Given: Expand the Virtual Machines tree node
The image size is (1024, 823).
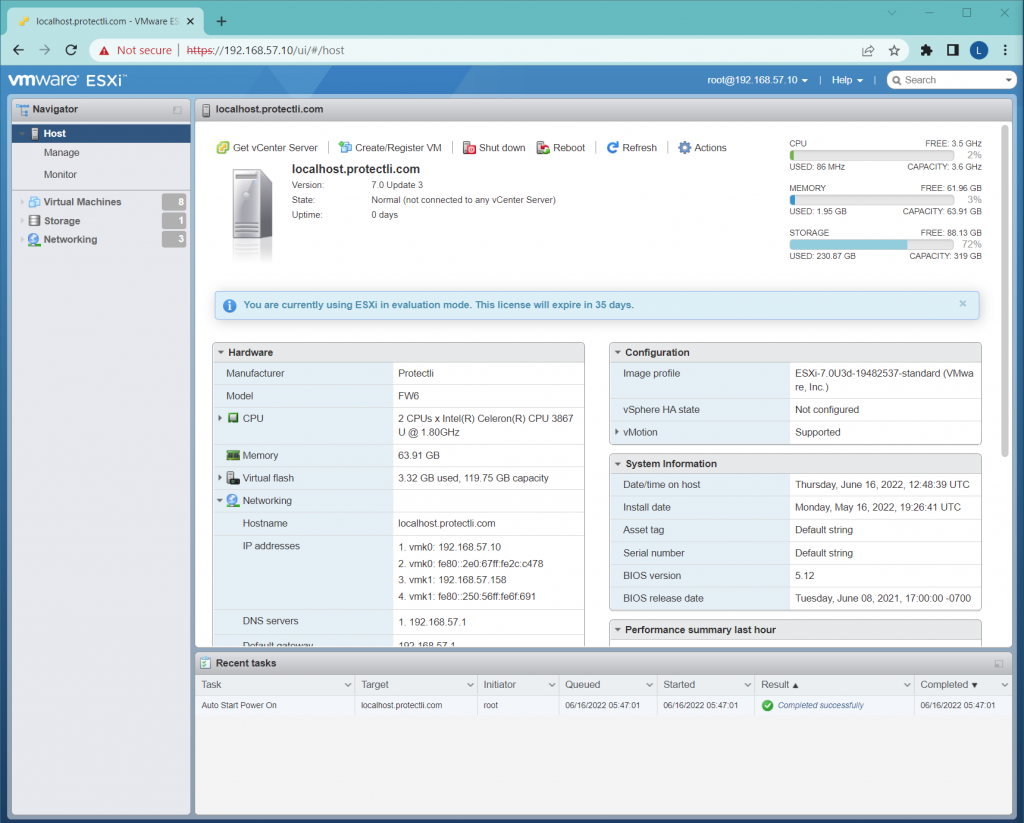Looking at the screenshot, I should [22, 202].
